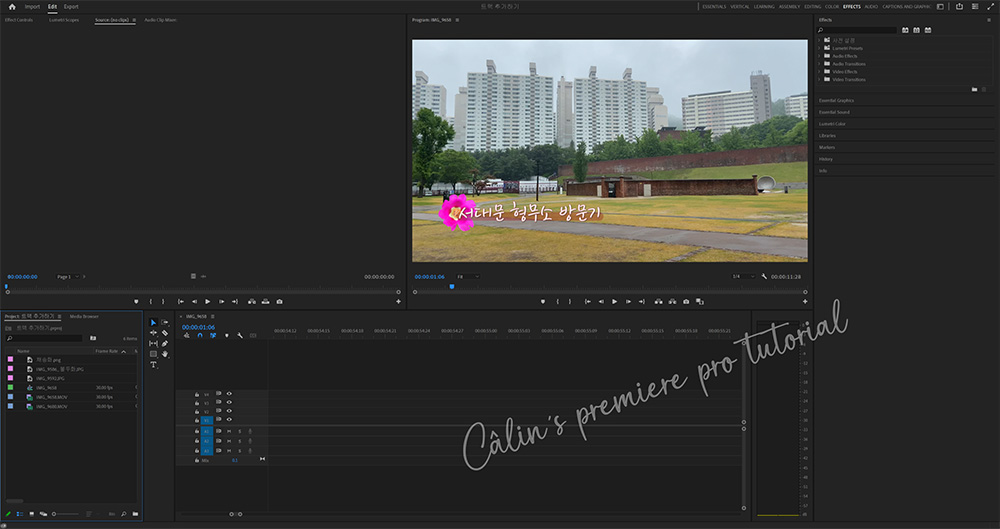Filter effects by Accelerated Effects icon
Screen dimensions: 1000x529
[905, 30]
